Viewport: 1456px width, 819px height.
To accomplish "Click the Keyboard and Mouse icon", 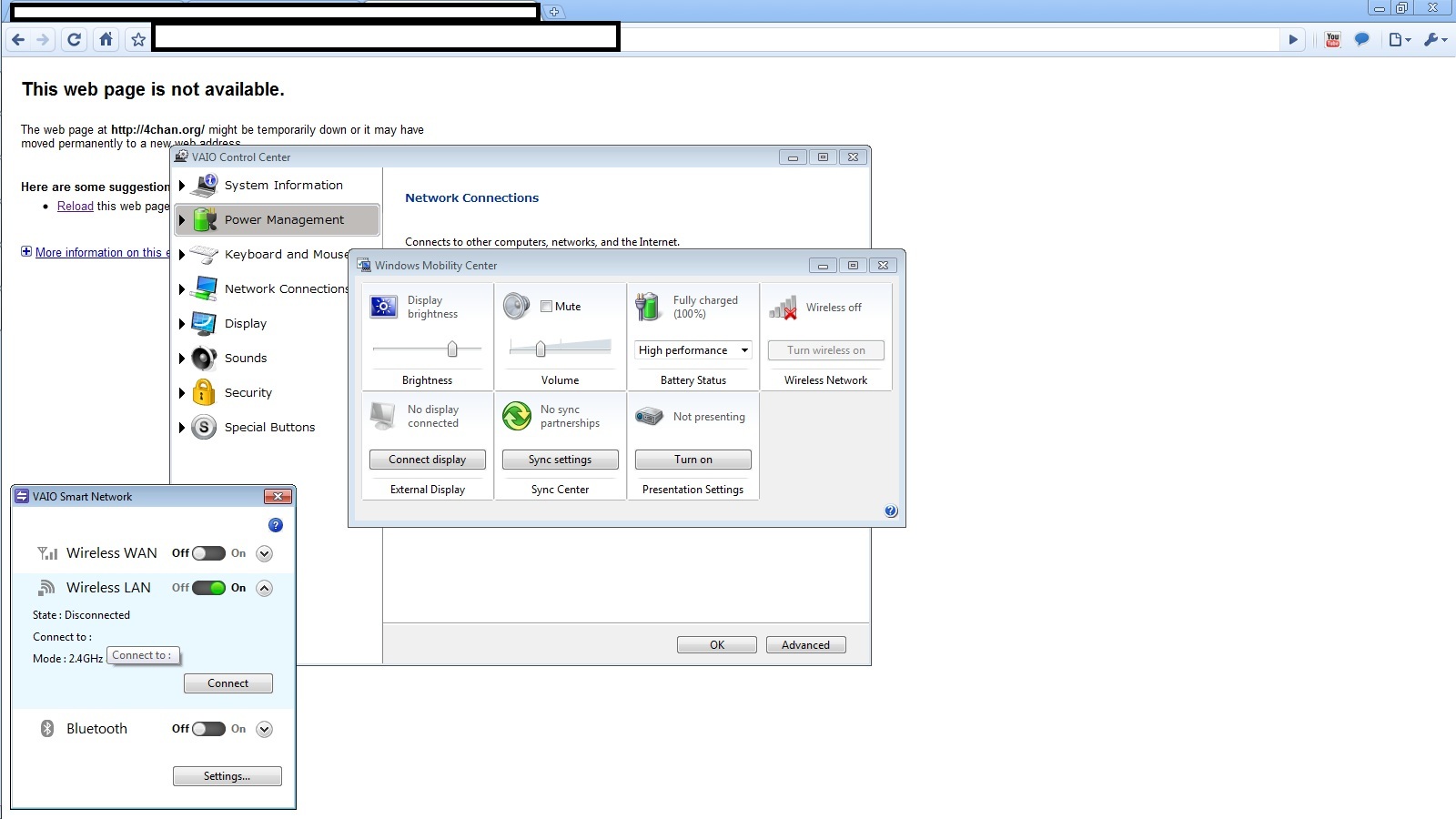I will pos(205,254).
